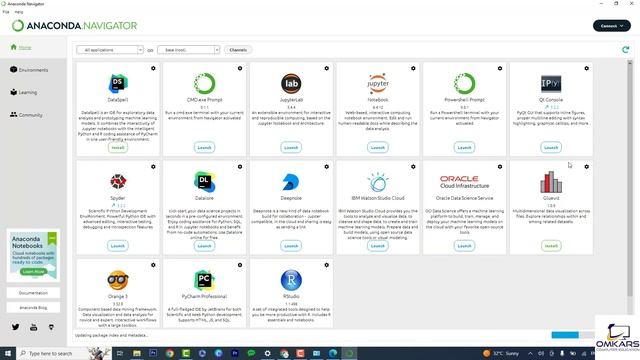Open the DataSpell tile gear options

point(153,69)
